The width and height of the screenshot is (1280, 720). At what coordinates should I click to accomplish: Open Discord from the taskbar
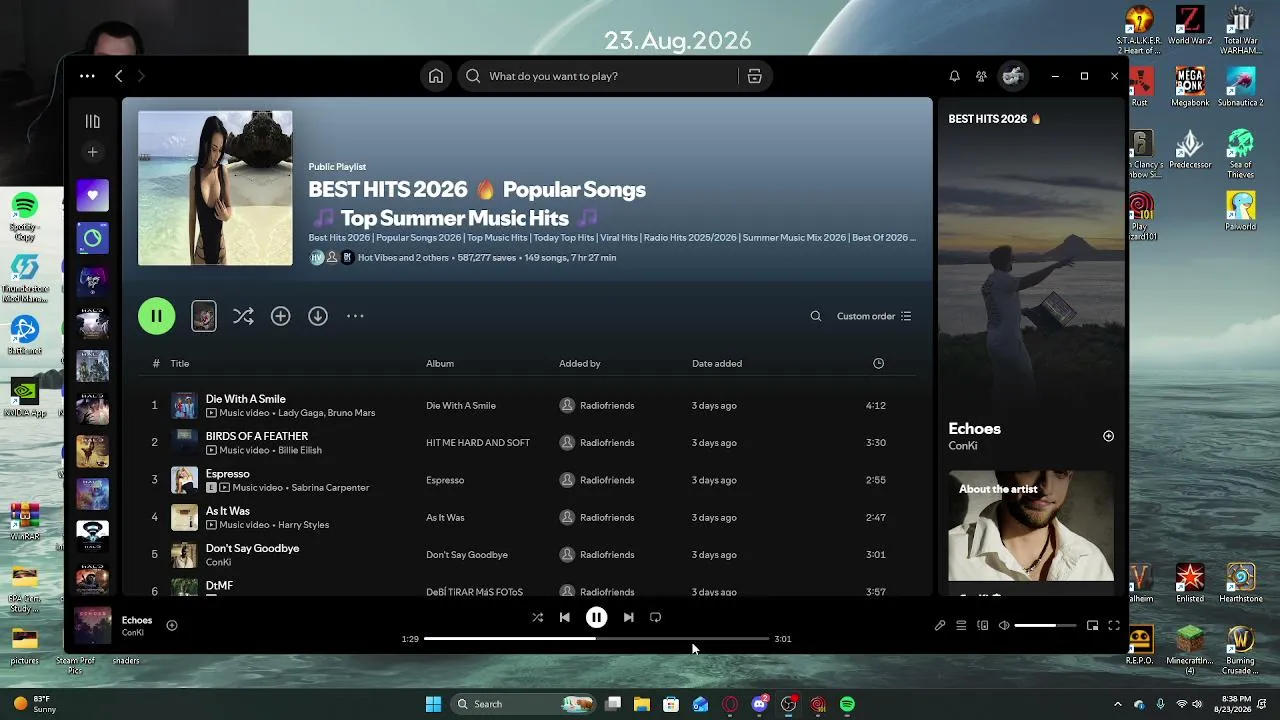760,704
